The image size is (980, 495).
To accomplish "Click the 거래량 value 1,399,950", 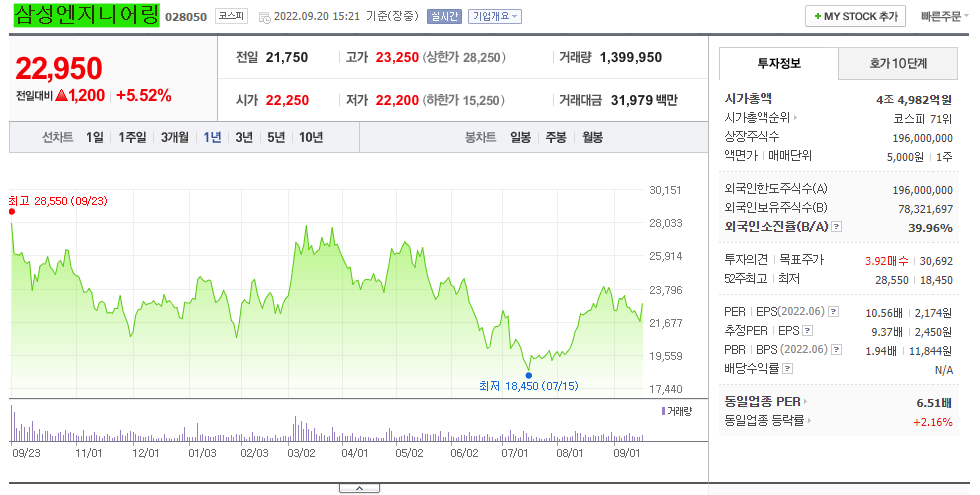I will [x=631, y=58].
